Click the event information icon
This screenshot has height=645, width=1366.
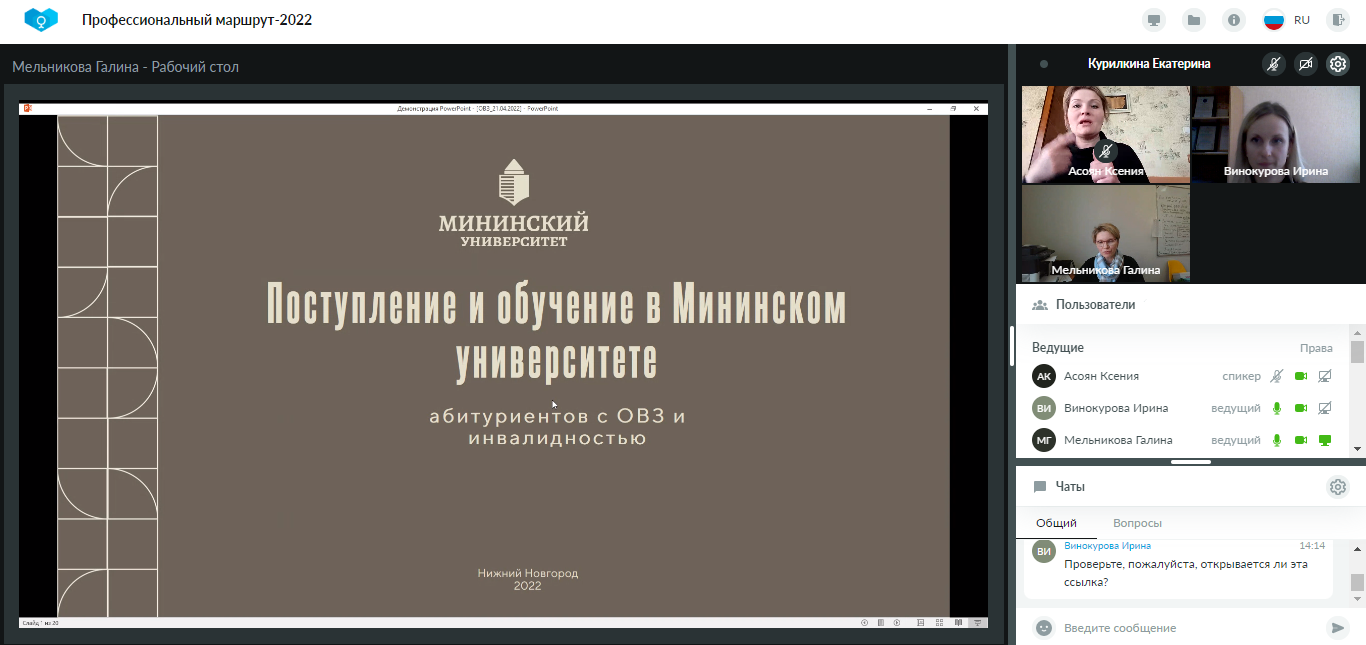click(1235, 20)
